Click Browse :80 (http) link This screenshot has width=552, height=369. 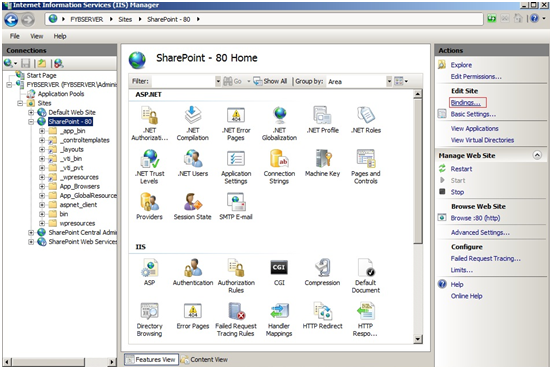point(475,218)
